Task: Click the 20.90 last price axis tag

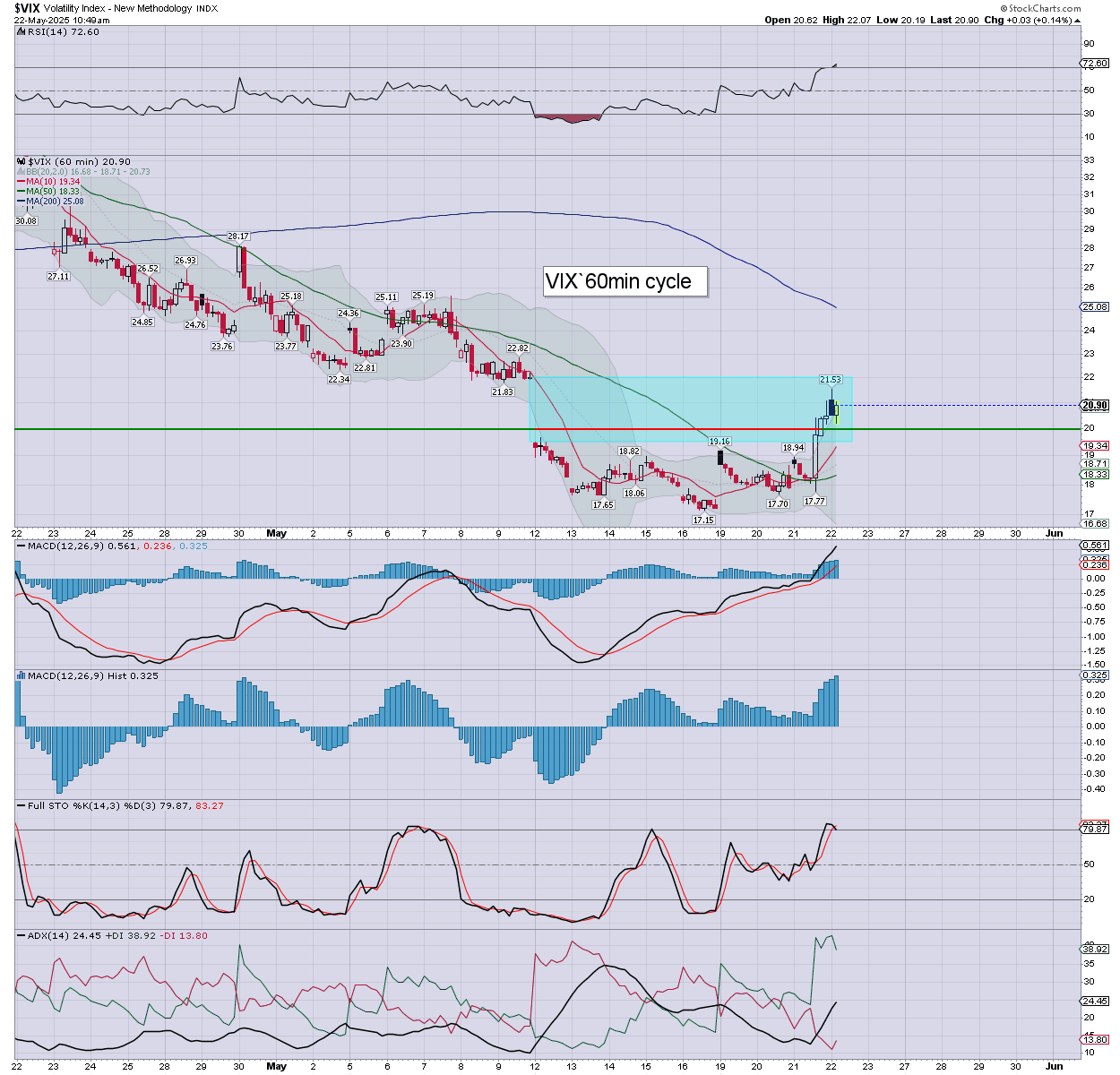Action: [1095, 405]
